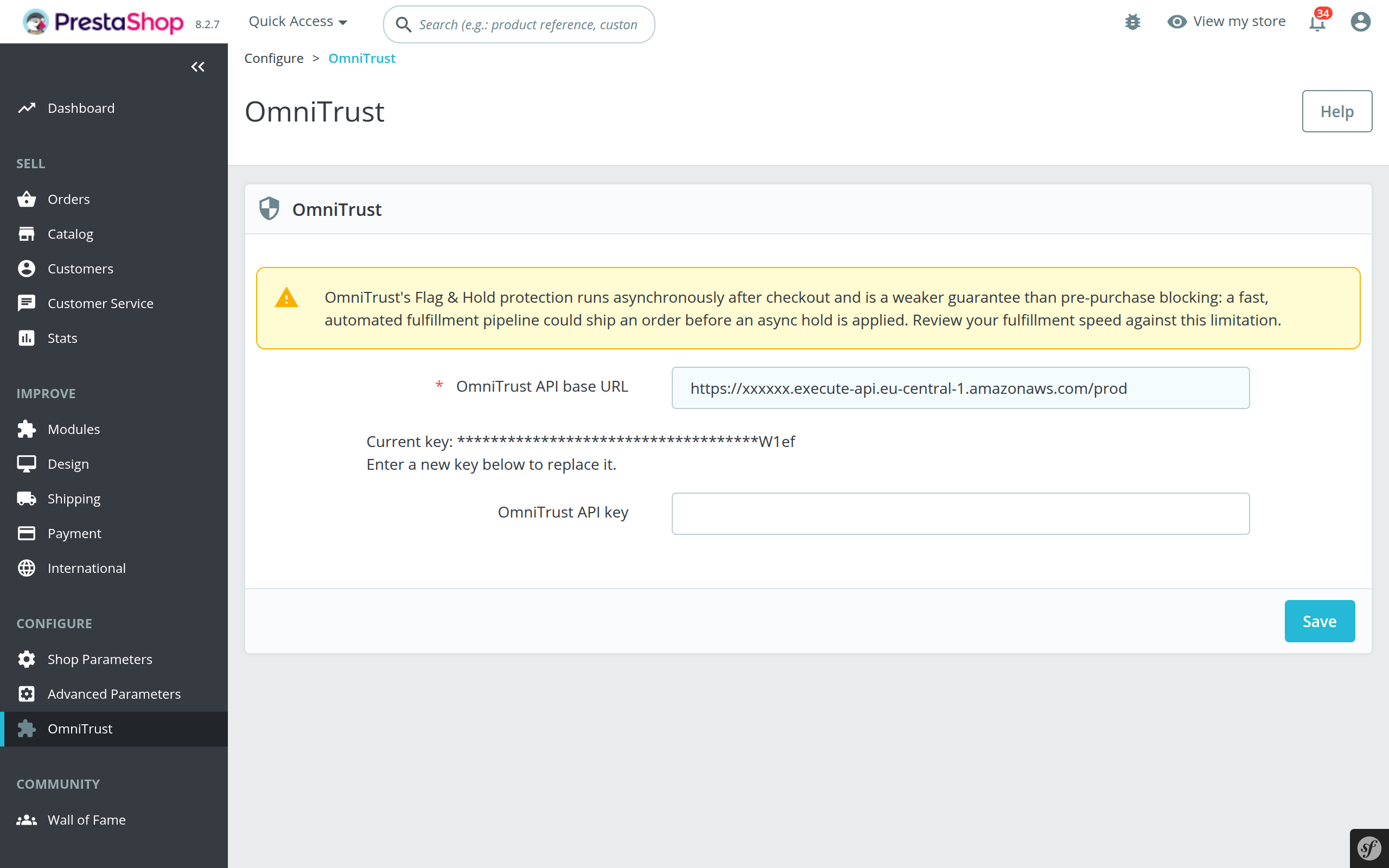Open notifications bell with 34 badge

point(1318,21)
